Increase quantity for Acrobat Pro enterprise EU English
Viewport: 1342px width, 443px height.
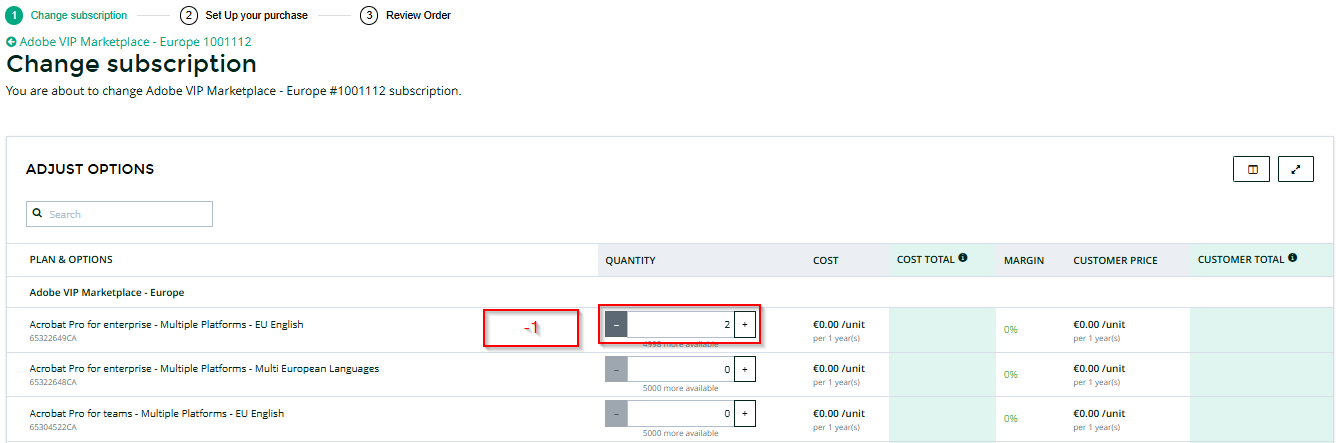pos(744,325)
